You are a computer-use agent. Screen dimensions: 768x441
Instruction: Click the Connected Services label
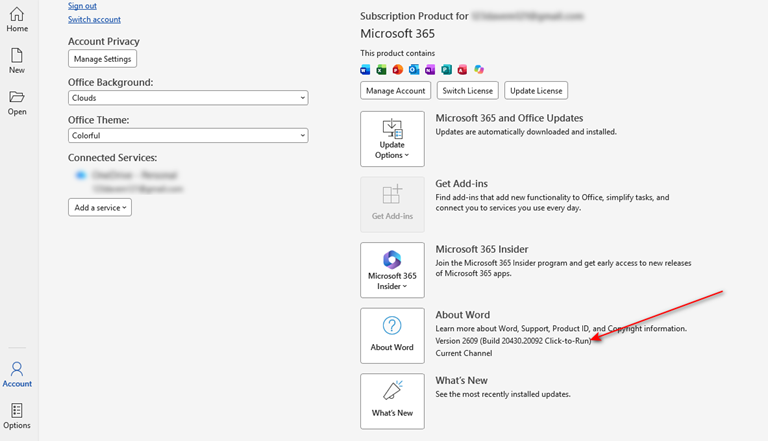tap(113, 158)
